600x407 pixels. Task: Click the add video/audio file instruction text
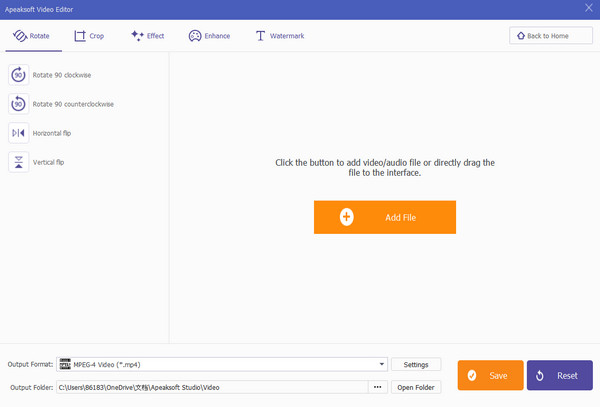click(385, 168)
